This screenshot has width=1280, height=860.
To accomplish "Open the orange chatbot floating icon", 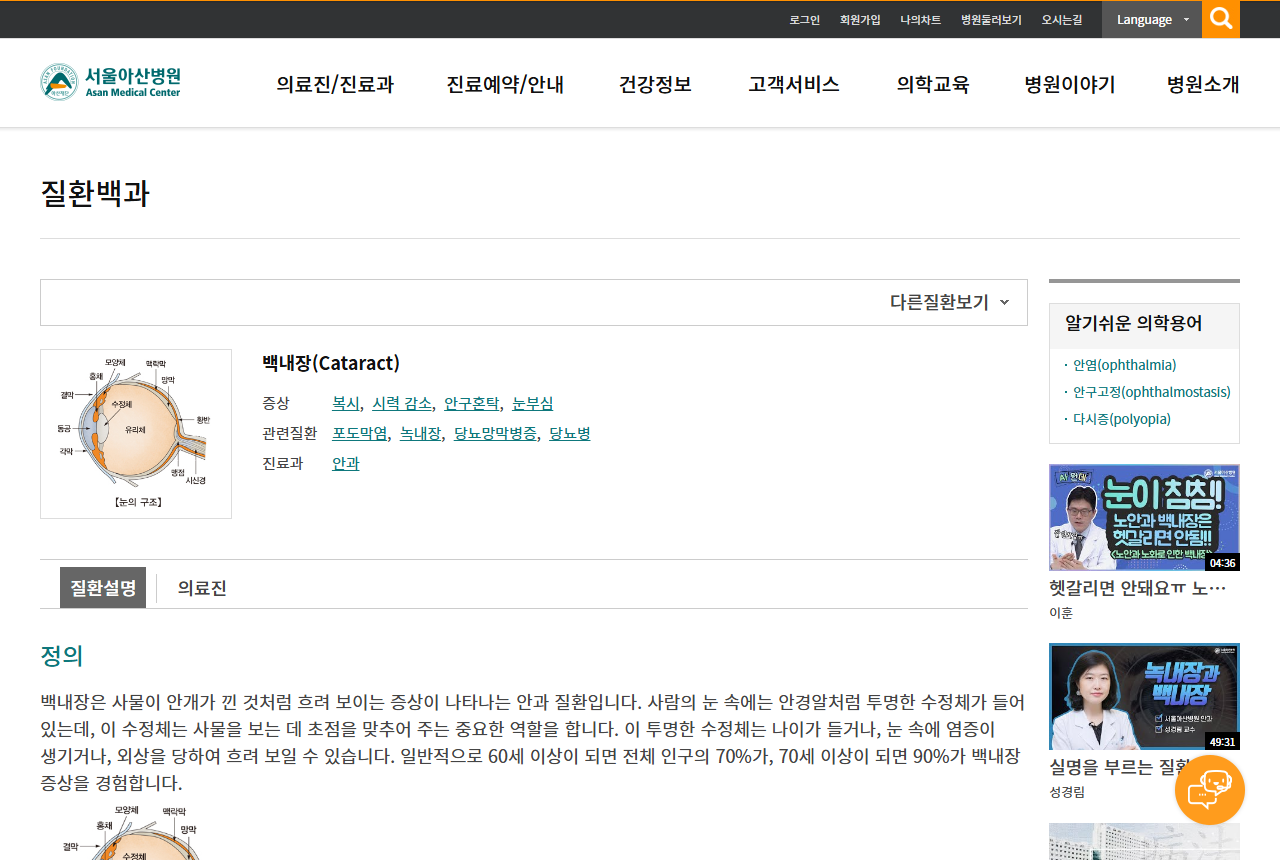I will click(x=1210, y=790).
